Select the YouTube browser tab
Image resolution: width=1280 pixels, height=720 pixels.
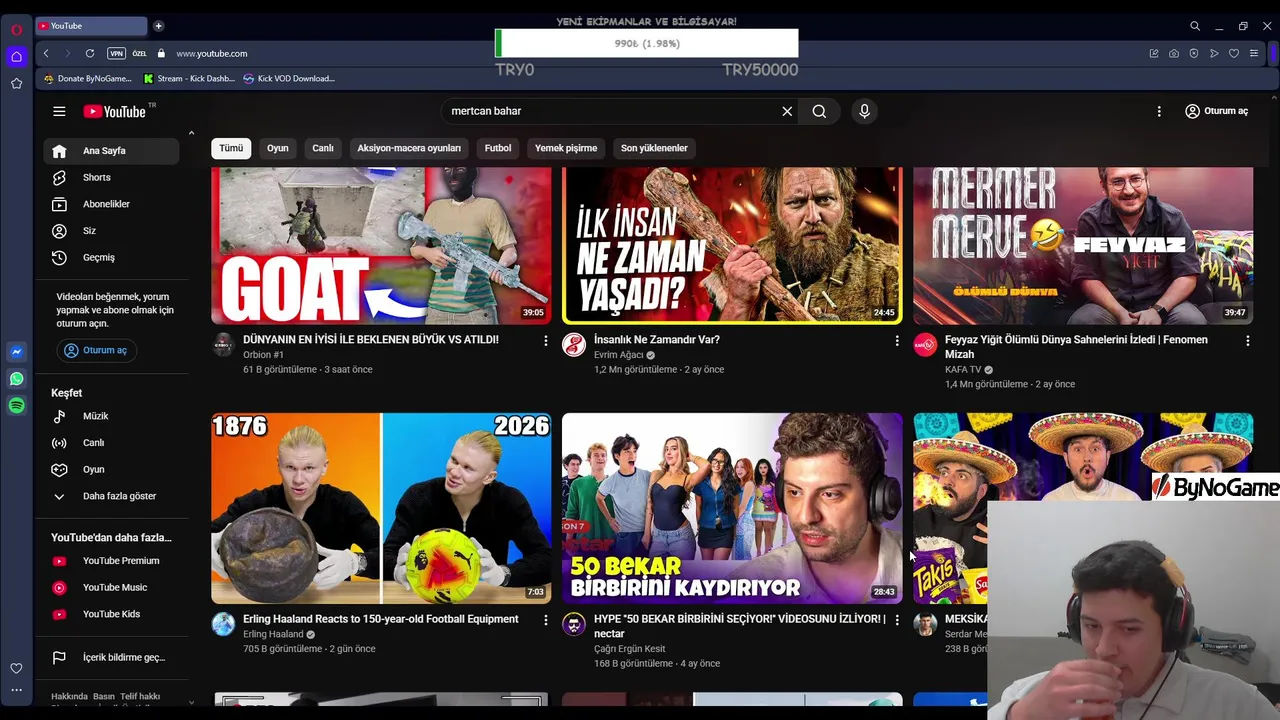(x=91, y=26)
